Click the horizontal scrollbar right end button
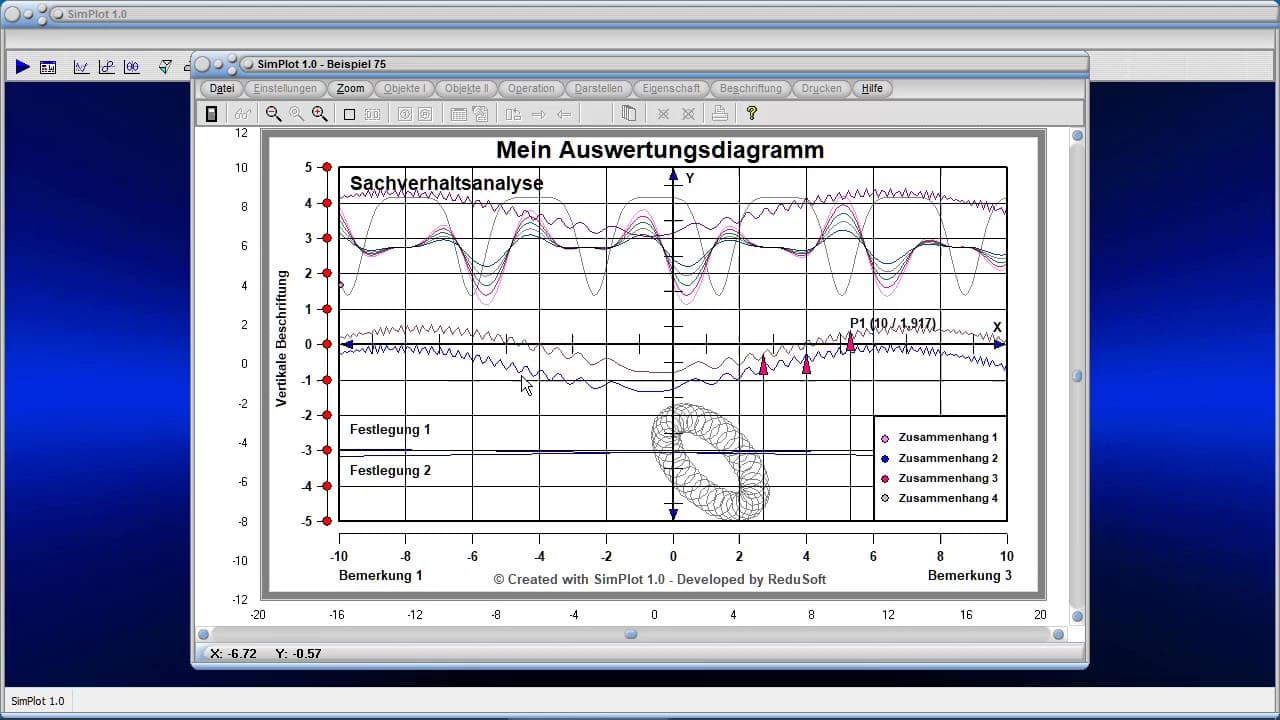This screenshot has width=1280, height=720. 1058,634
